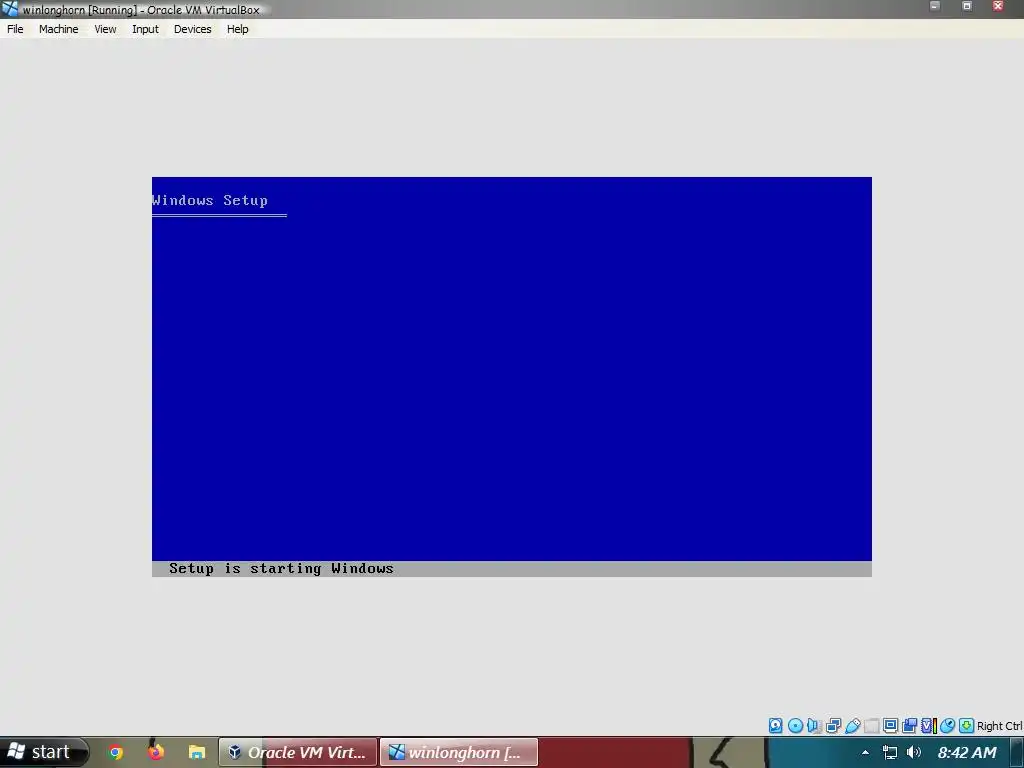Open the Devices menu
The height and width of the screenshot is (768, 1024).
[192, 29]
